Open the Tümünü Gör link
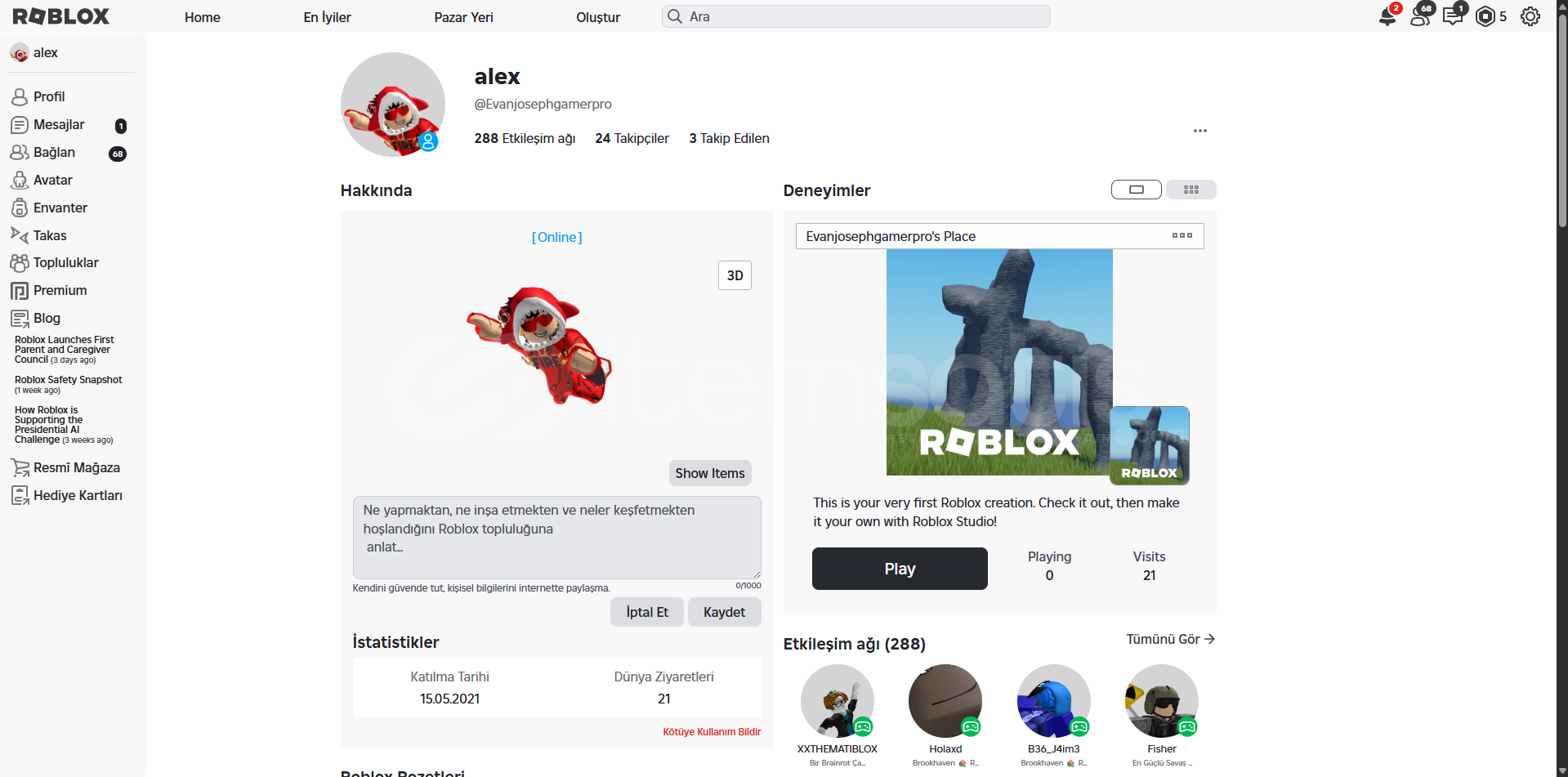Viewport: 1568px width, 777px height. [1171, 639]
